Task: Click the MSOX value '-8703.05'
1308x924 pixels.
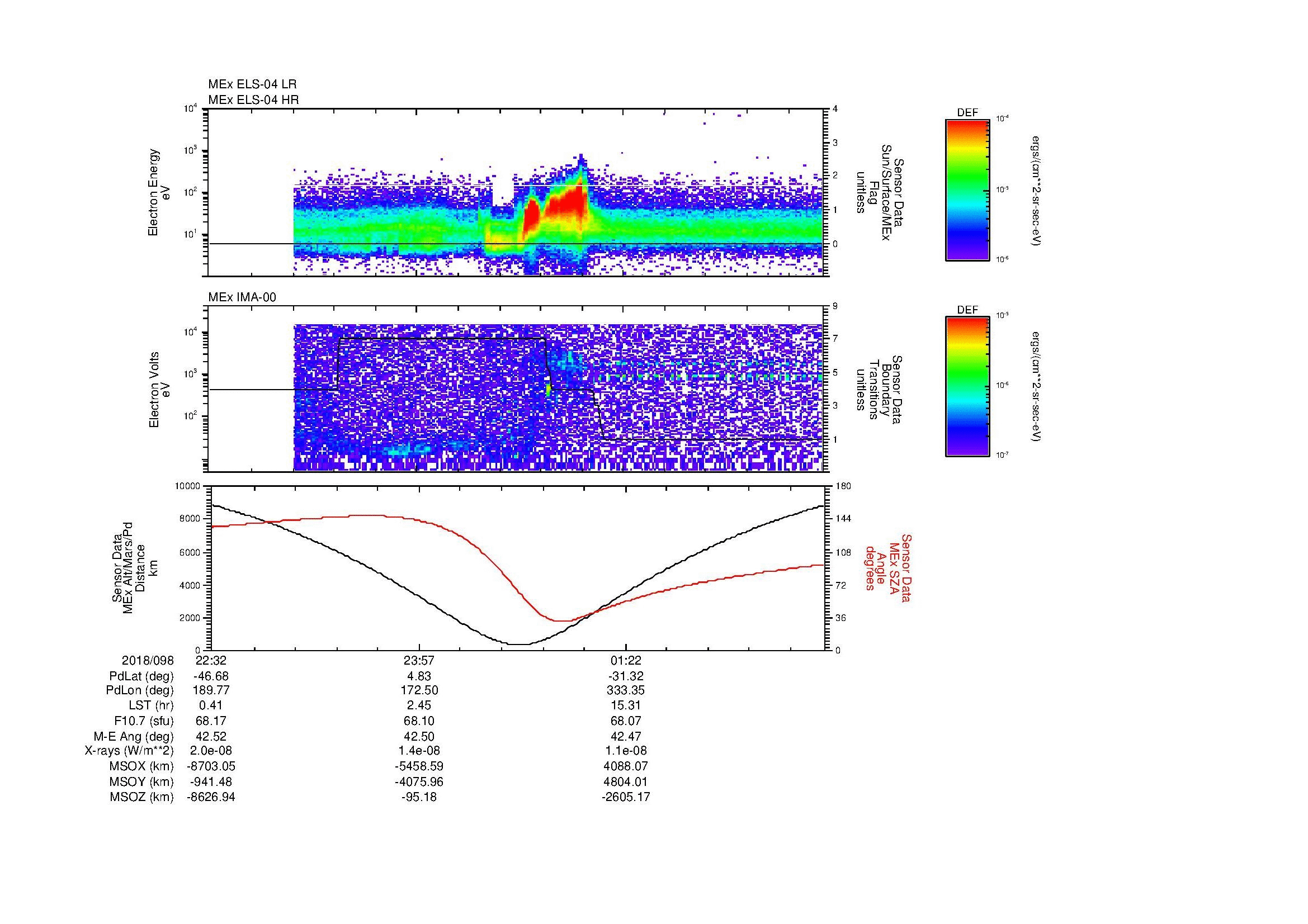Action: point(211,766)
